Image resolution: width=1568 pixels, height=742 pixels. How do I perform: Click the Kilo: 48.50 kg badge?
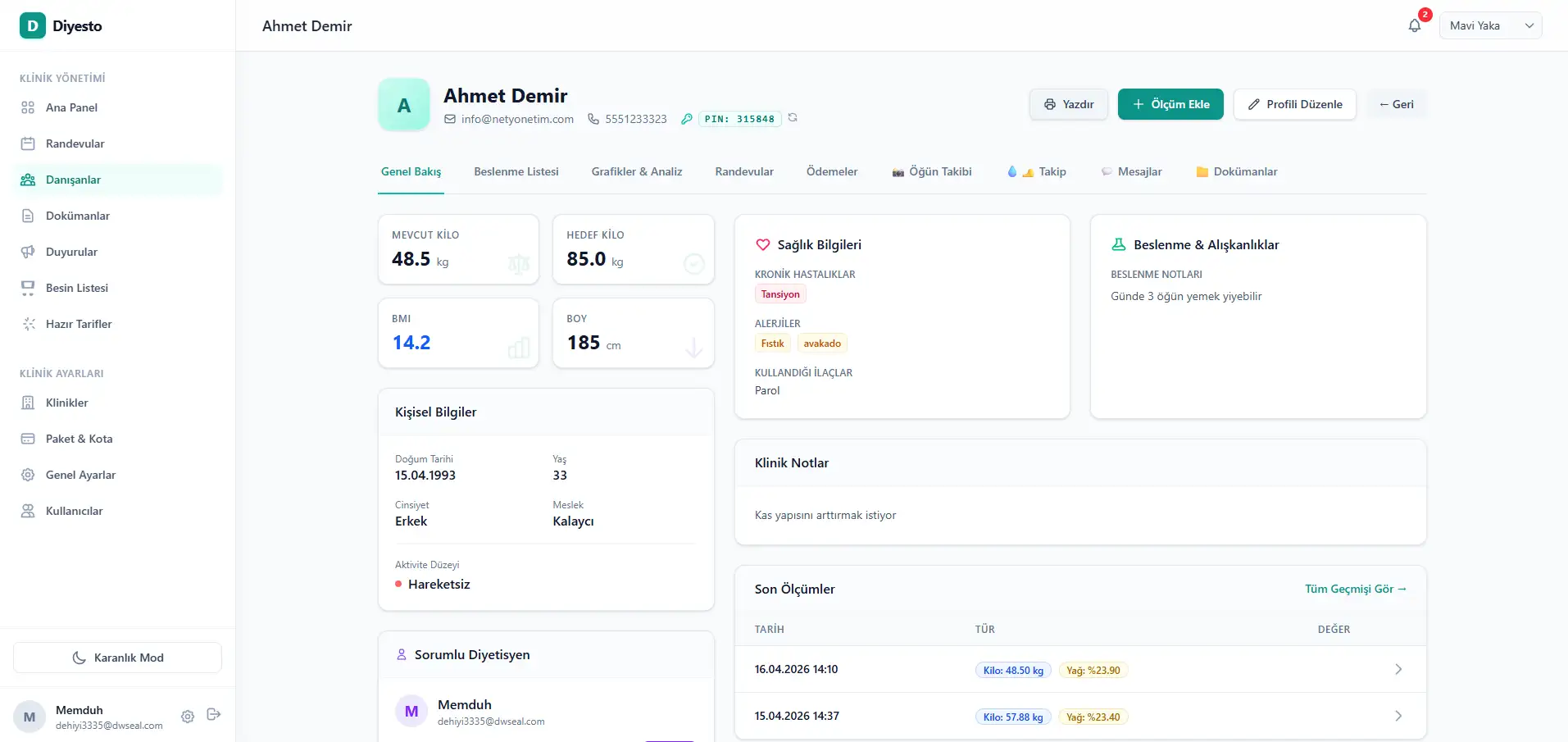point(1013,670)
